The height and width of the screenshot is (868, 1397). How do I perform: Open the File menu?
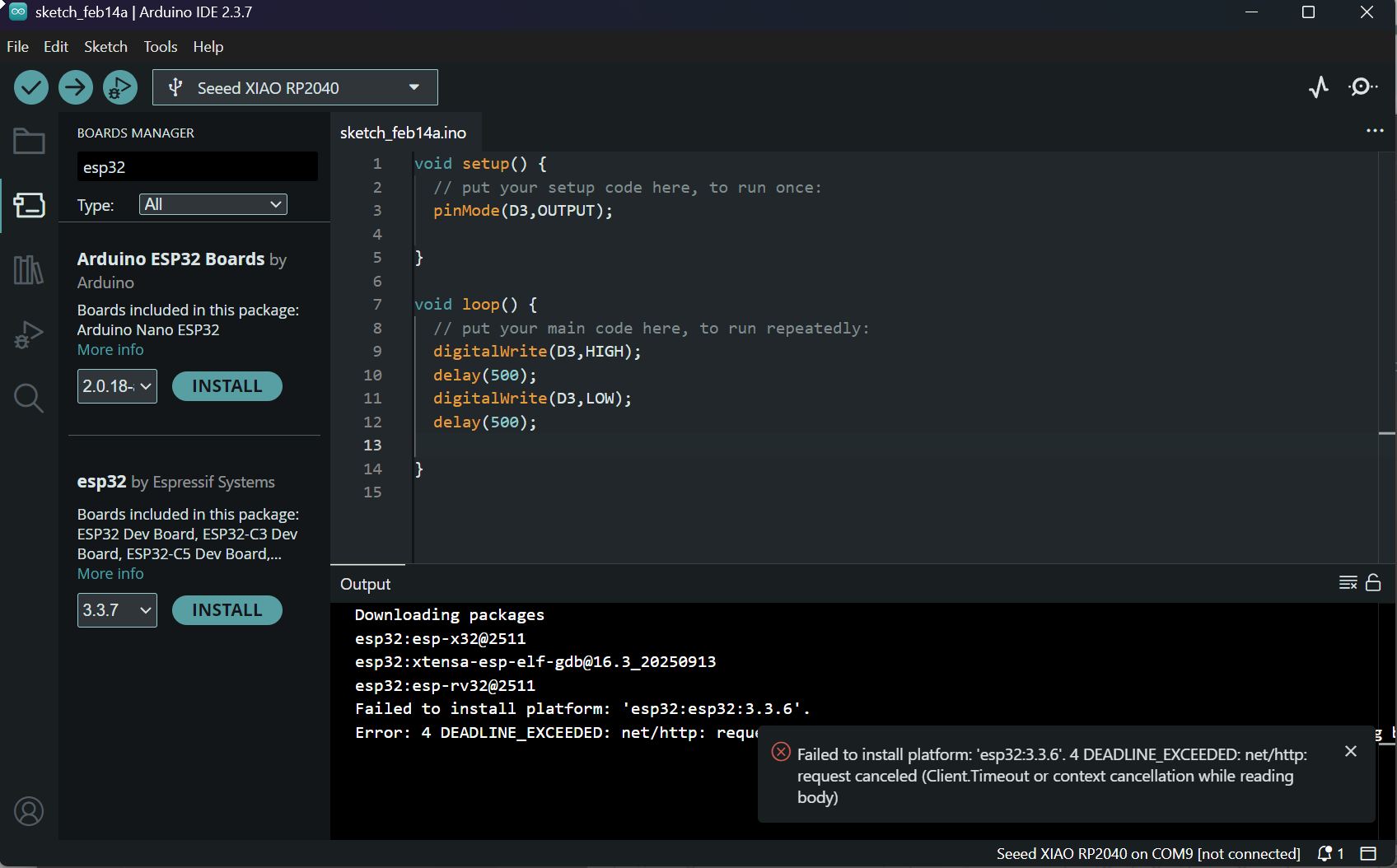tap(17, 47)
